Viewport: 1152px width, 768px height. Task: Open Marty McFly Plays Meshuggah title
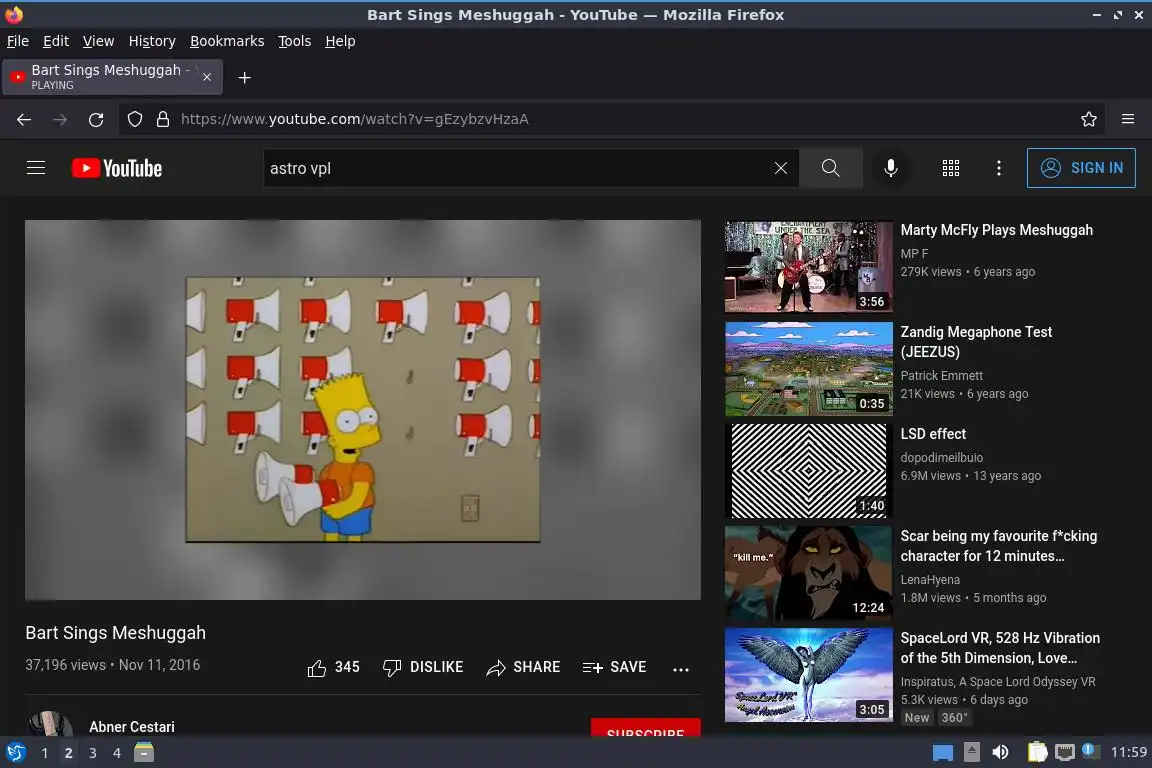[996, 230]
